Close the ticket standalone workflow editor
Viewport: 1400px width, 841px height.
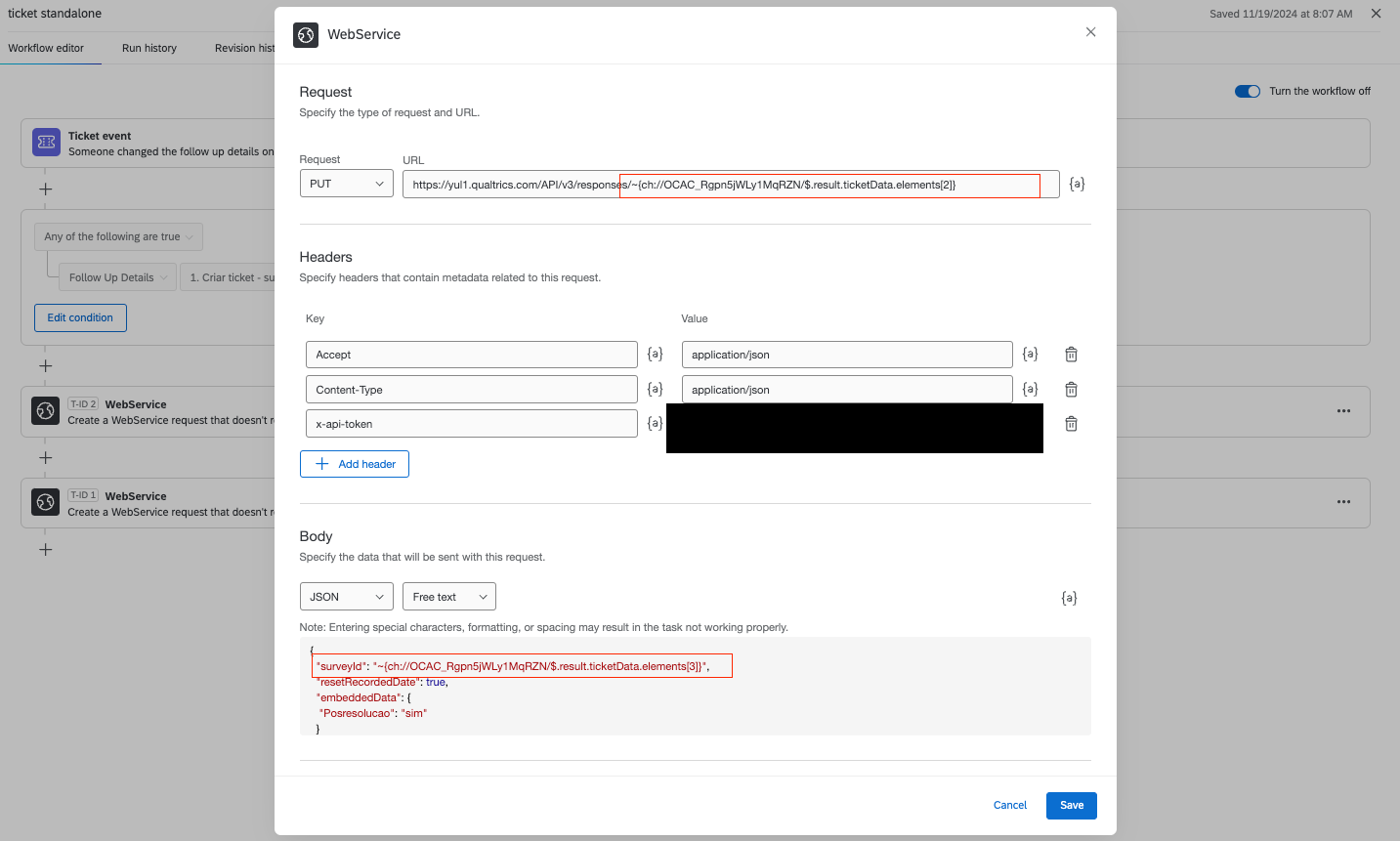1376,14
